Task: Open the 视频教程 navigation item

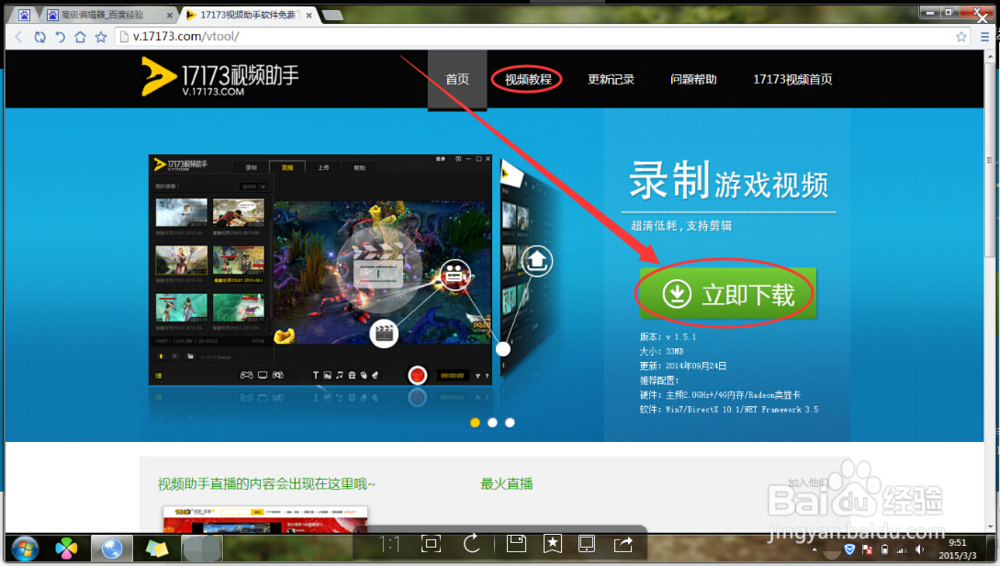Action: pyautogui.click(x=527, y=79)
